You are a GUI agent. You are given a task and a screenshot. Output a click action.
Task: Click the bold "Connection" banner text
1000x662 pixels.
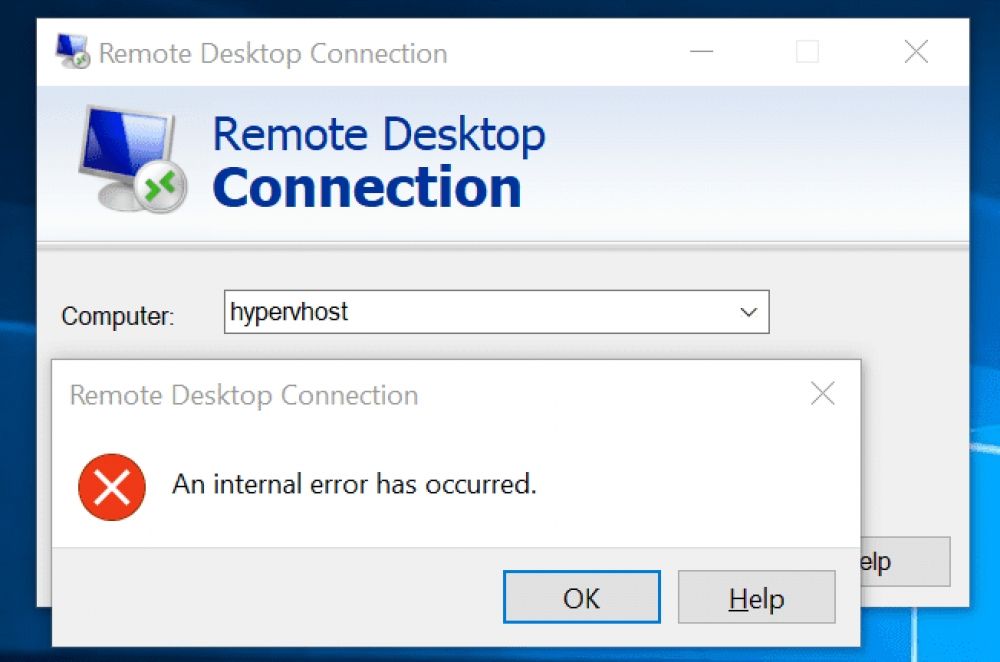tap(367, 188)
